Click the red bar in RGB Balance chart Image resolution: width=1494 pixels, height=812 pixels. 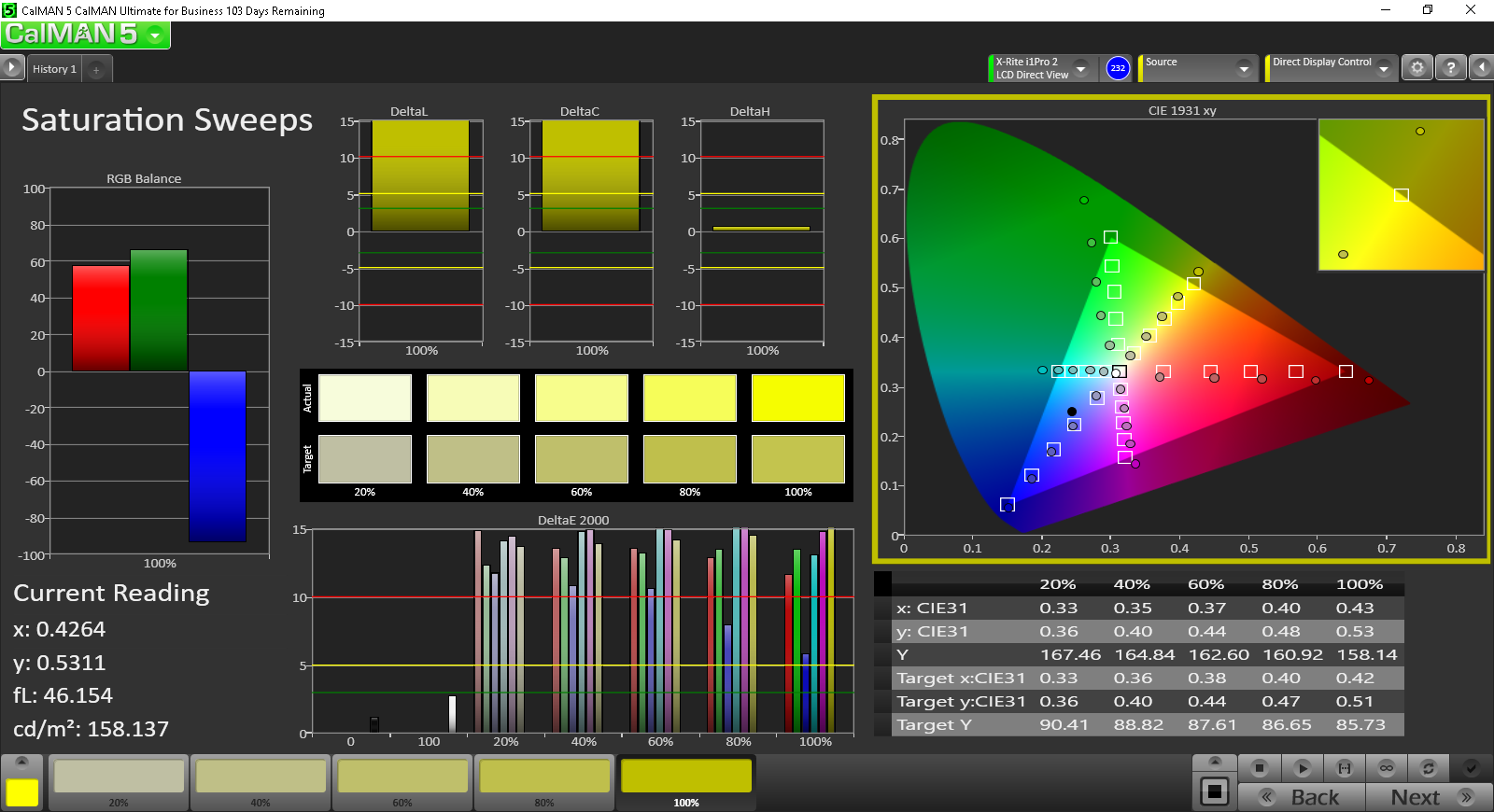[101, 318]
